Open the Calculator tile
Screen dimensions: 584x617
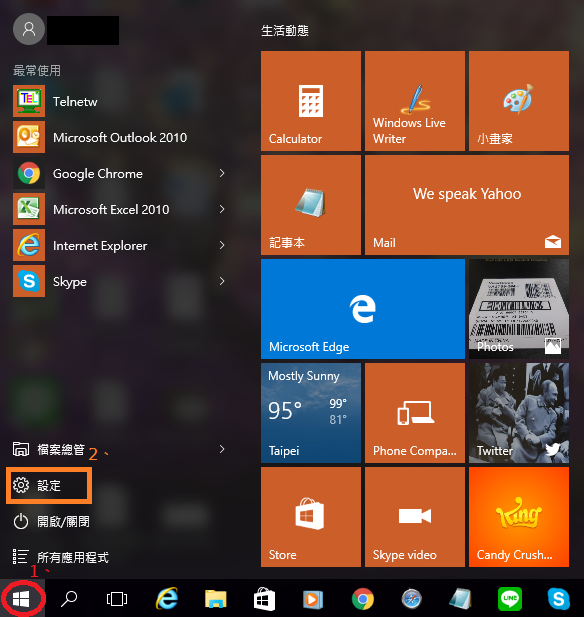(310, 101)
